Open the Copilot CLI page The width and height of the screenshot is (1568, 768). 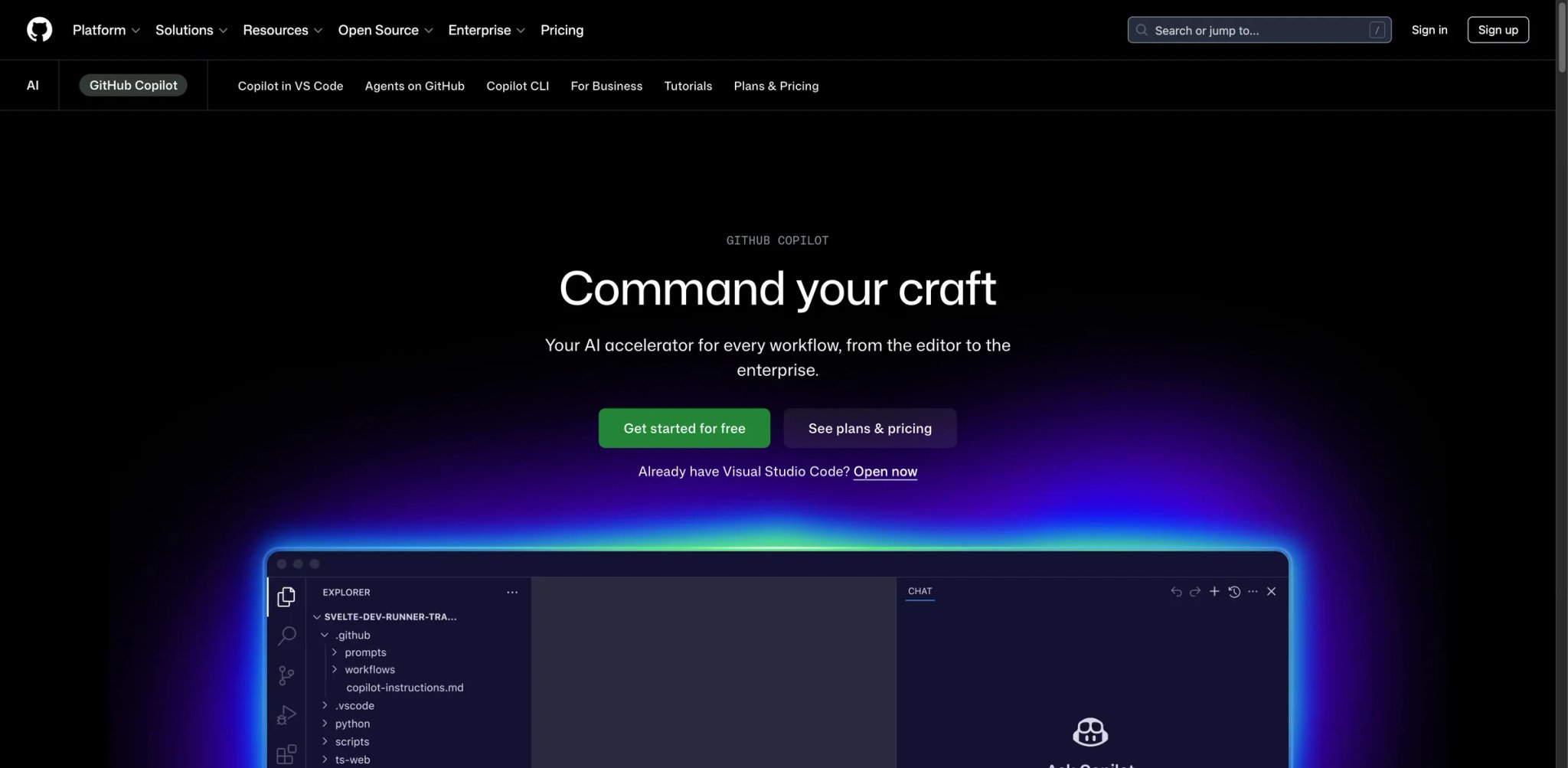tap(518, 86)
